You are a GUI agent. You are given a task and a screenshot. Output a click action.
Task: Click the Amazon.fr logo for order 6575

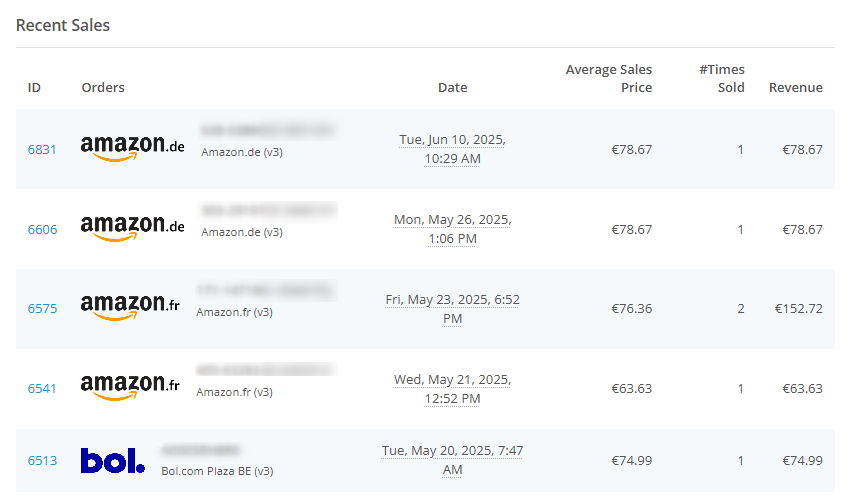point(130,307)
